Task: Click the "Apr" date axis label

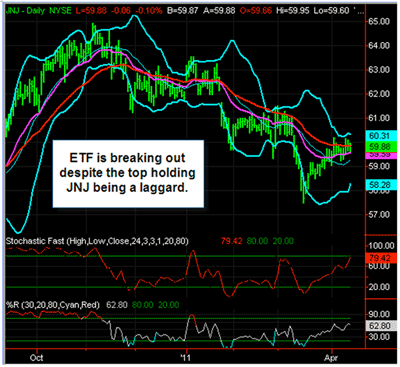Action: [x=331, y=358]
